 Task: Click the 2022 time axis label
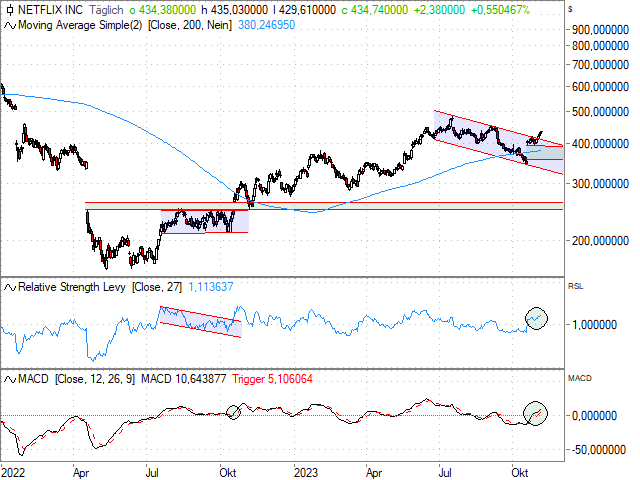(x=13, y=473)
